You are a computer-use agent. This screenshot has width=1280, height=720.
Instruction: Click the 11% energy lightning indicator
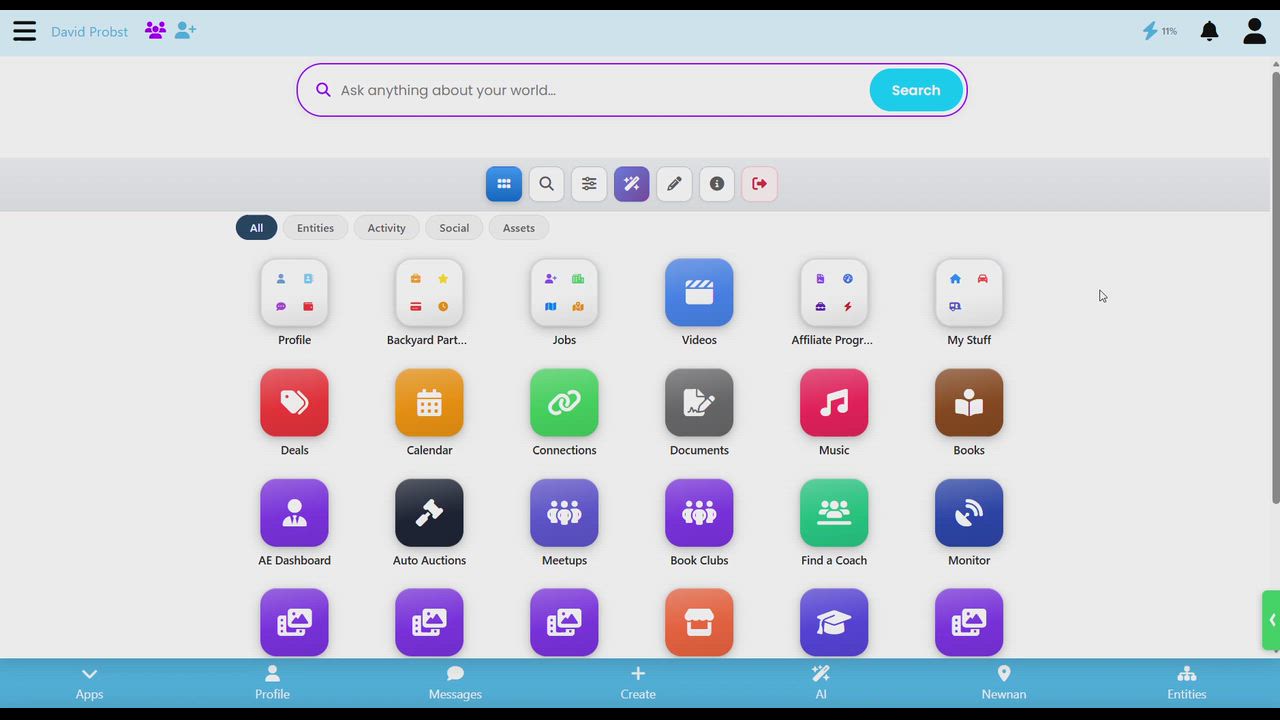tap(1160, 31)
